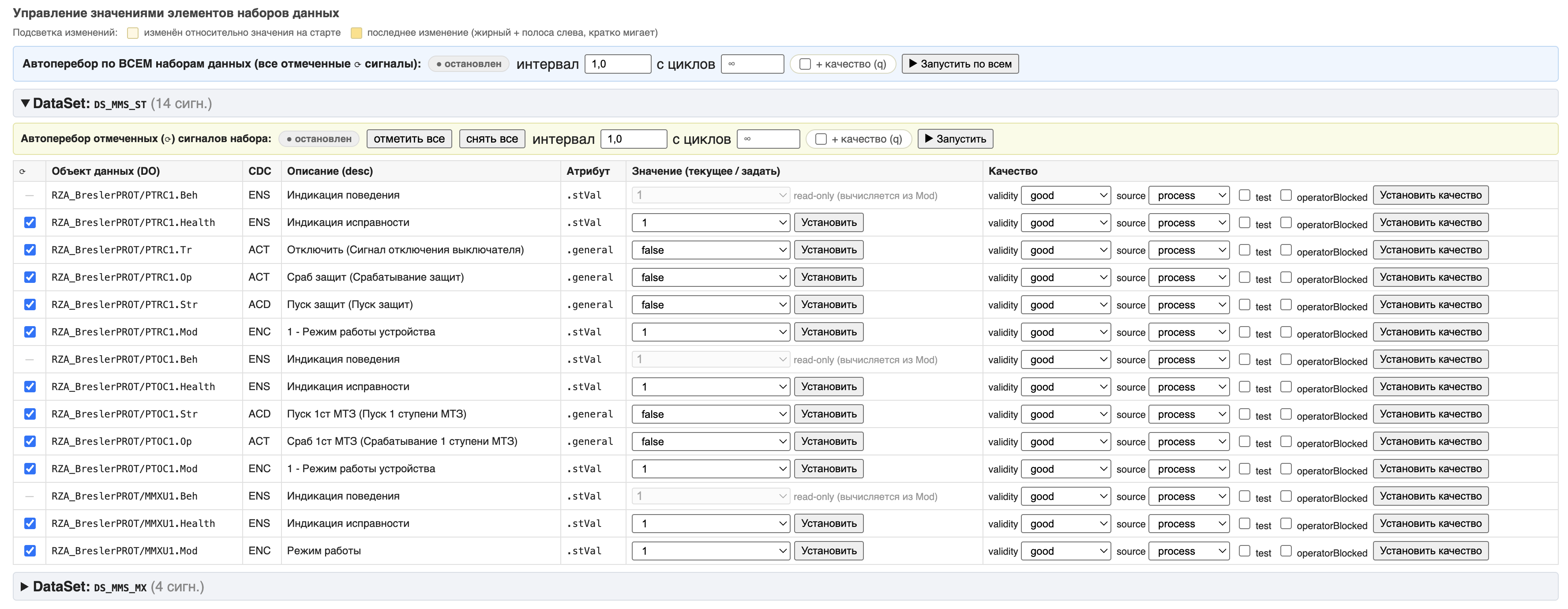Click the dataset-level Запустить button
1568x609 pixels.
click(x=955, y=139)
